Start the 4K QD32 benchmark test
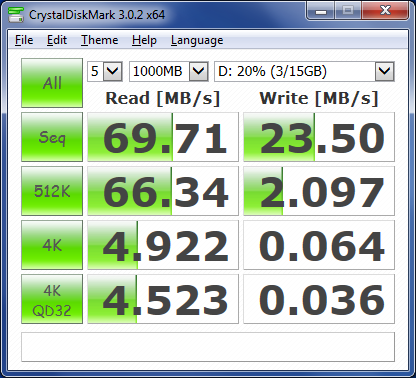The image size is (416, 378). [x=52, y=299]
